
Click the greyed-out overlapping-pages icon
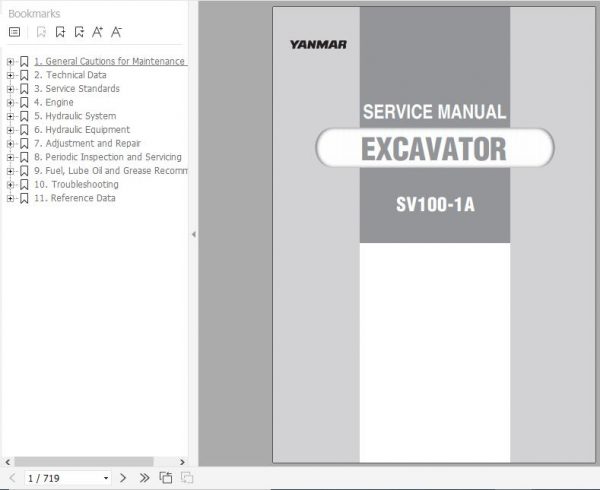(187, 478)
